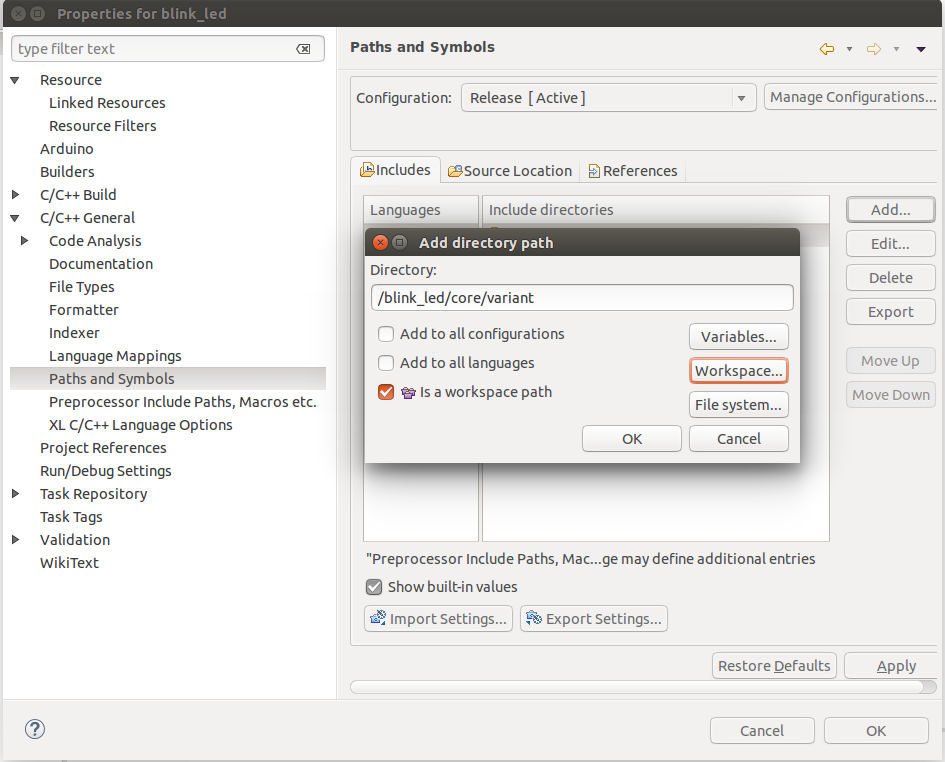Expand the C/C++ Build tree node
Image resolution: width=945 pixels, height=762 pixels.
click(15, 195)
